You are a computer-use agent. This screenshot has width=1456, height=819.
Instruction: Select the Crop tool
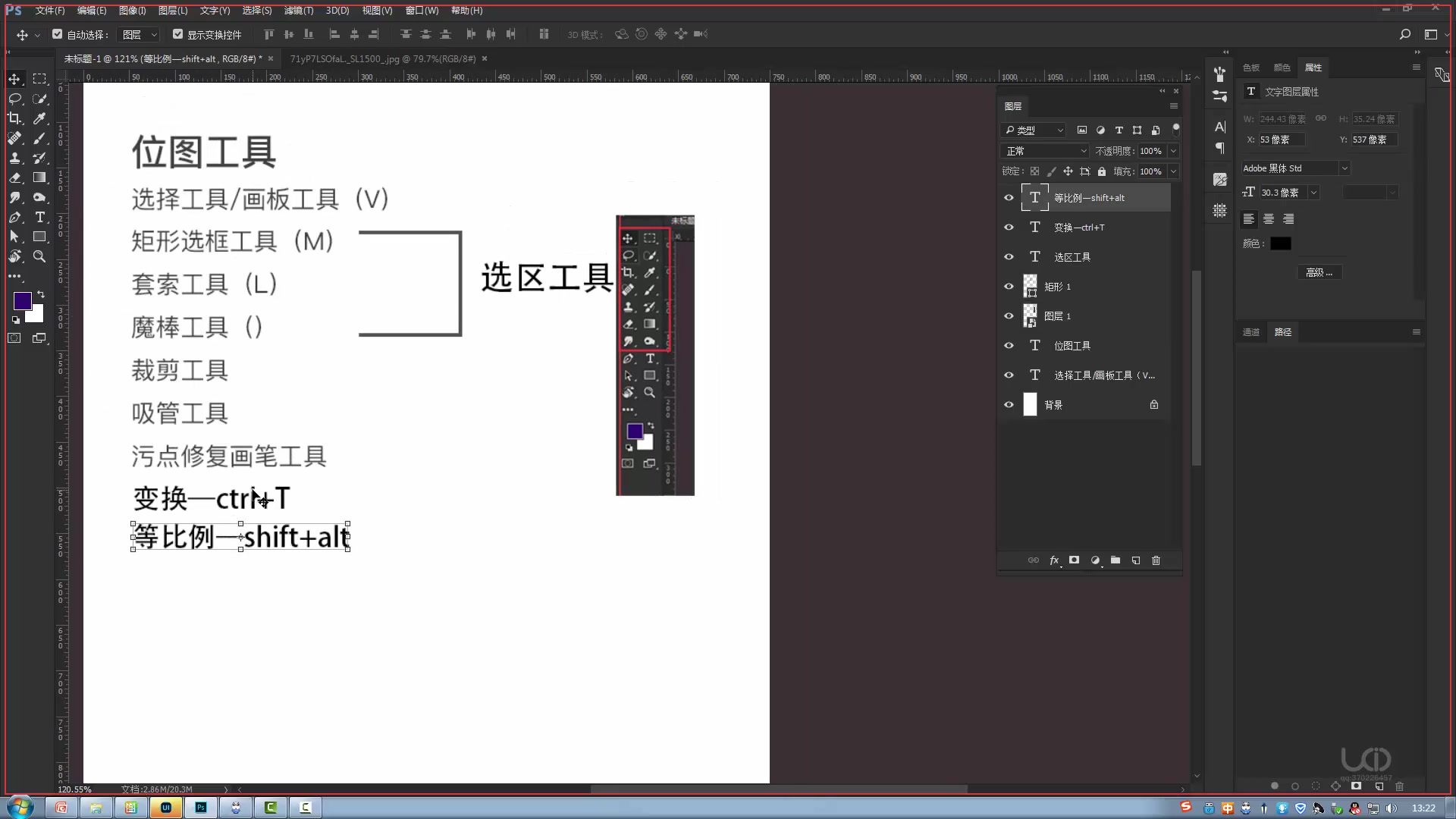point(15,118)
